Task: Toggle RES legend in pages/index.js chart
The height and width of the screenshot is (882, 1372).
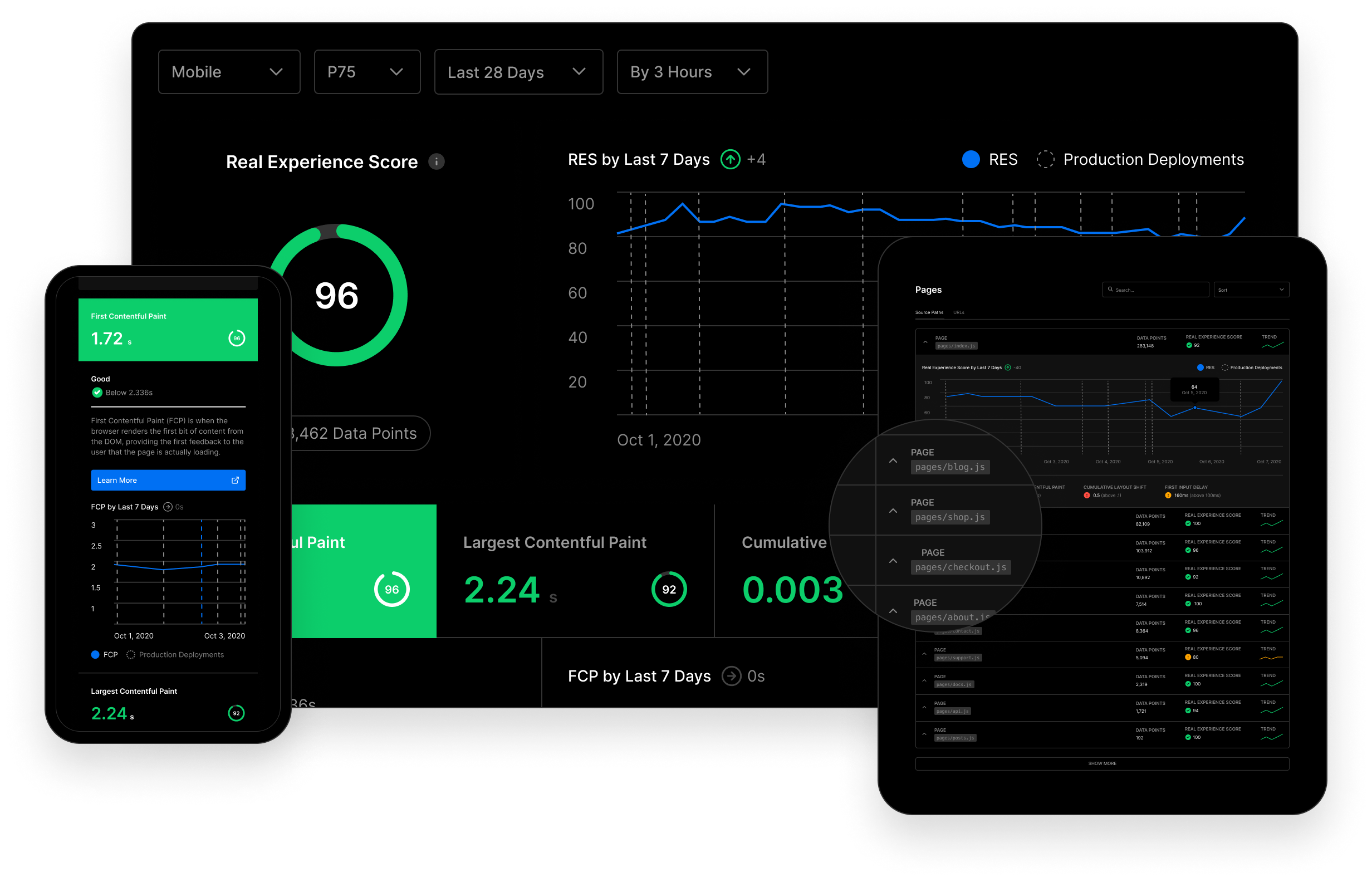Action: coord(1199,367)
